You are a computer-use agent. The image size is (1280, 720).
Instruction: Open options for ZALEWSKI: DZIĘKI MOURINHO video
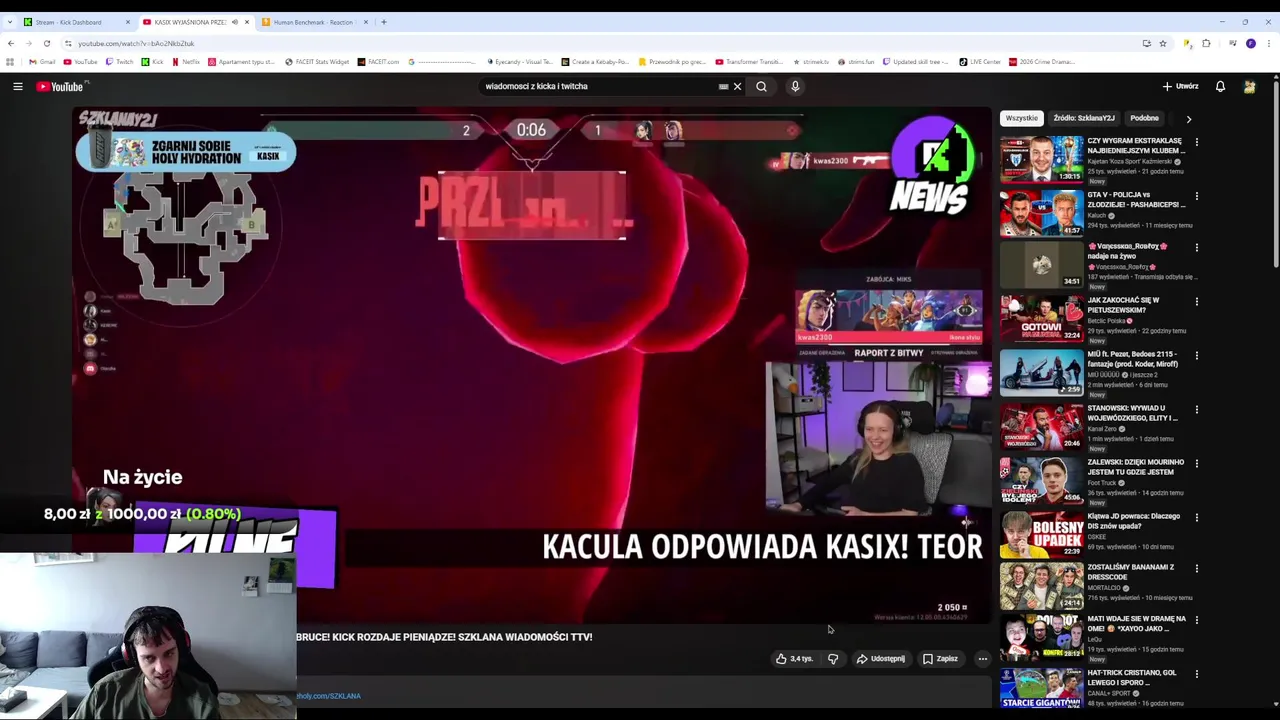(1196, 464)
